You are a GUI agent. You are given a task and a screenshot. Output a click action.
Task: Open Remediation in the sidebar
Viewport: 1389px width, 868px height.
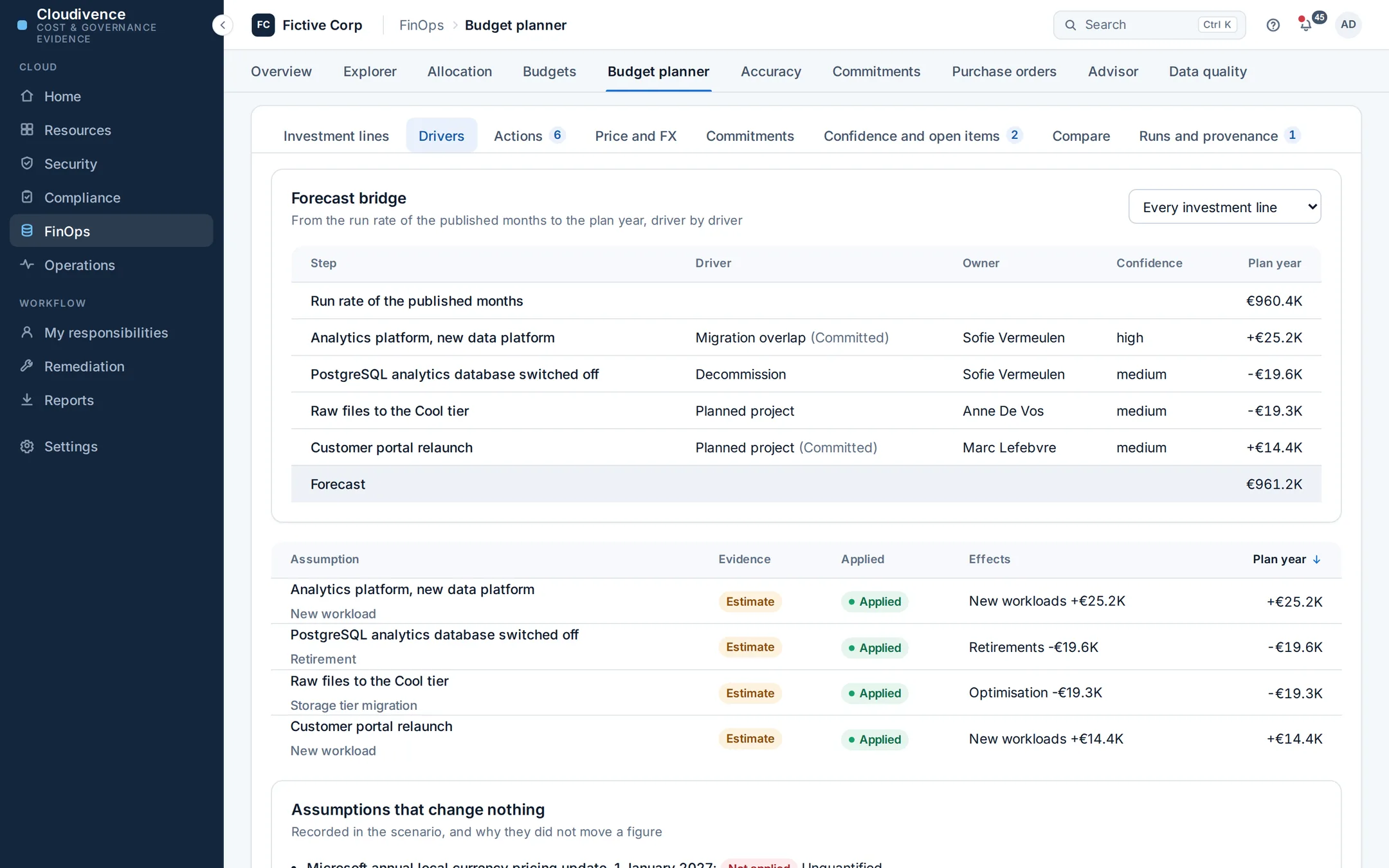point(111,366)
